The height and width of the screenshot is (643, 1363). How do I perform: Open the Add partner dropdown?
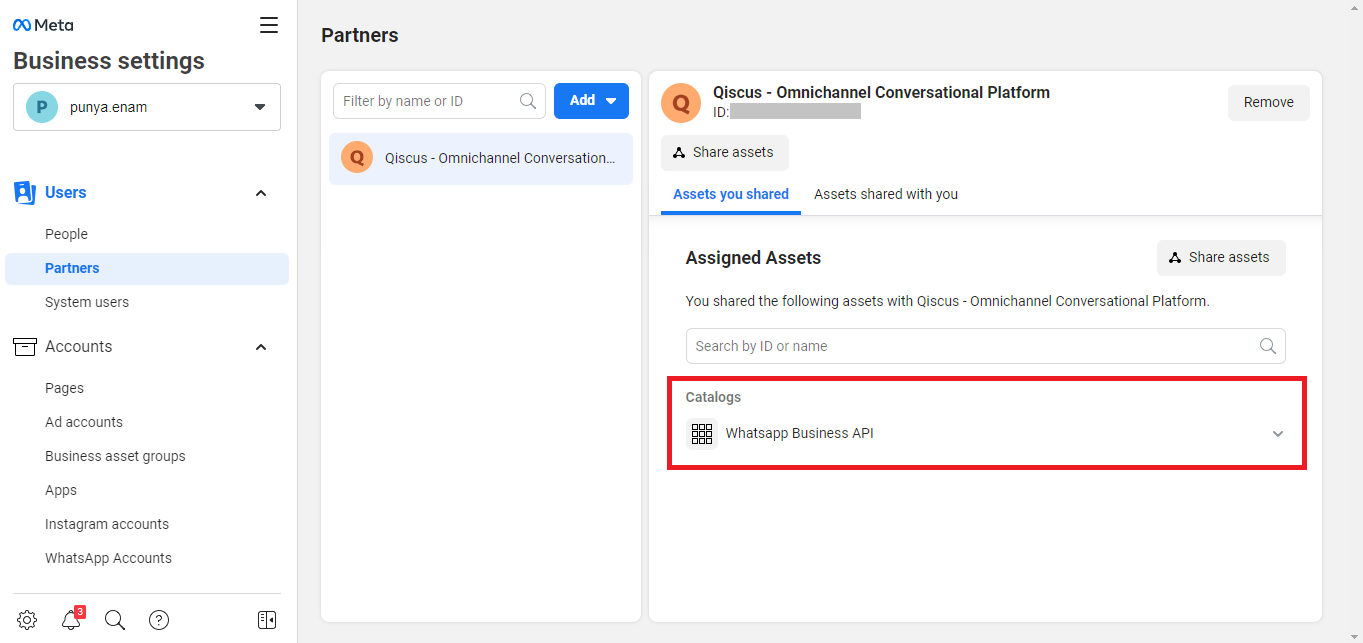[x=591, y=101]
